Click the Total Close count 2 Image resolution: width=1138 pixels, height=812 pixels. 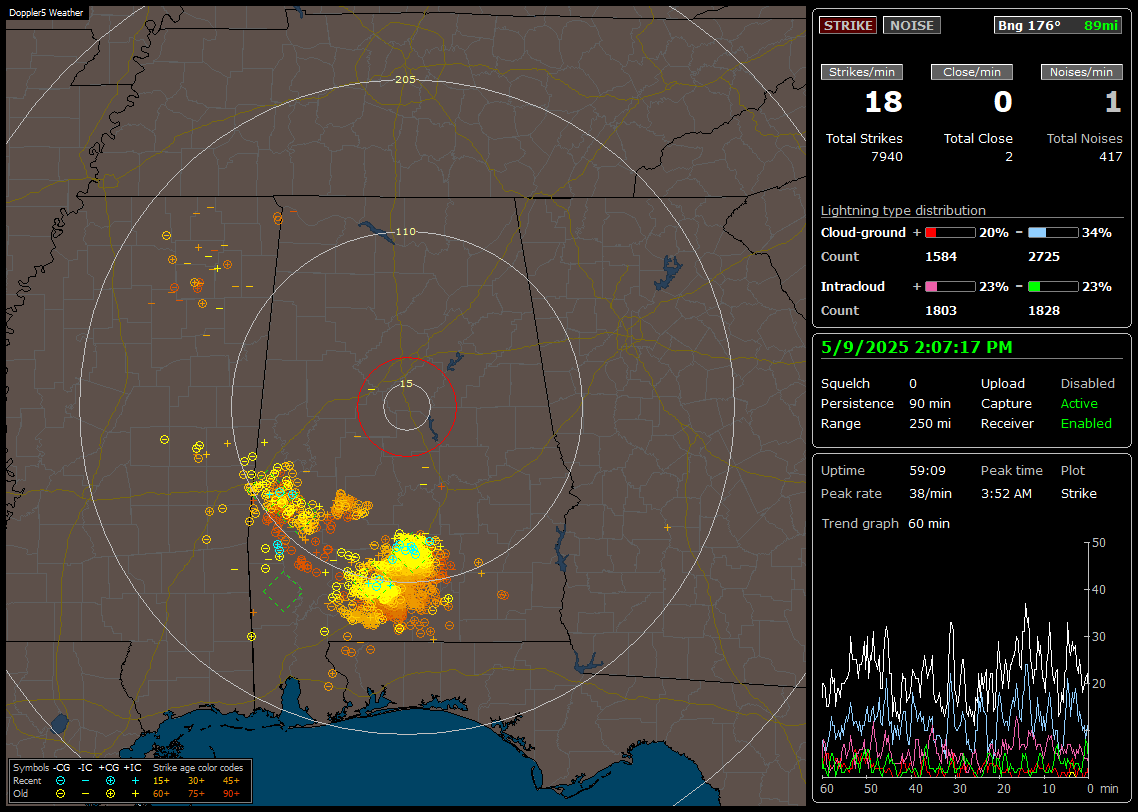click(x=1009, y=157)
